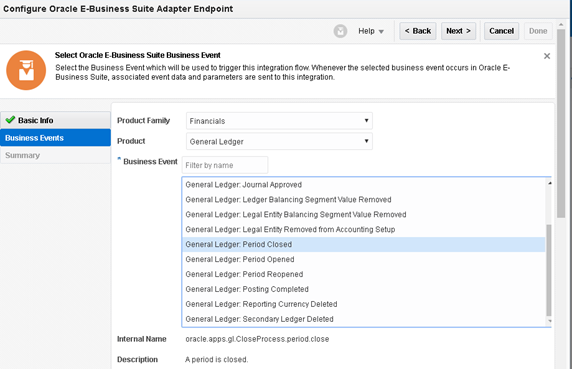Select General Ledger: Journal Approved event

[x=363, y=185]
